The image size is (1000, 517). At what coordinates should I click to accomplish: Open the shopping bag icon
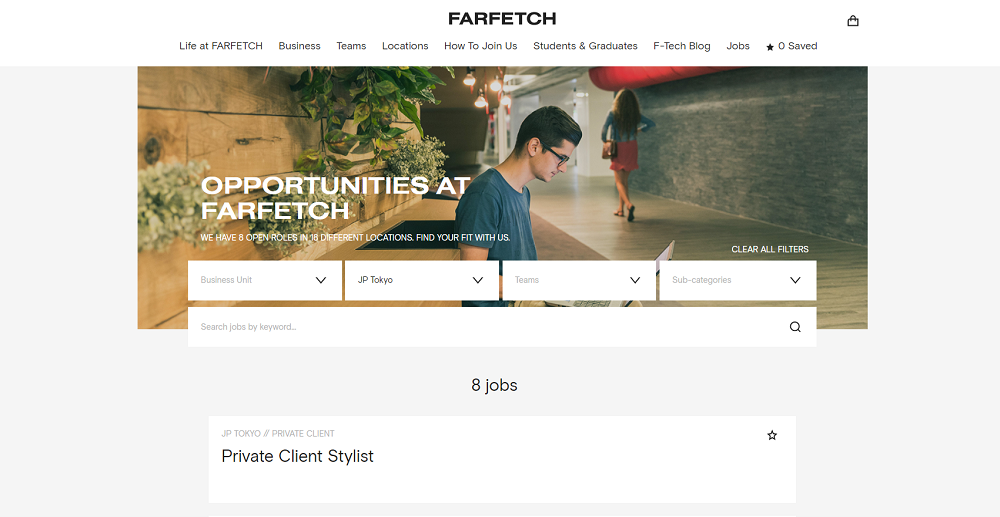(853, 21)
